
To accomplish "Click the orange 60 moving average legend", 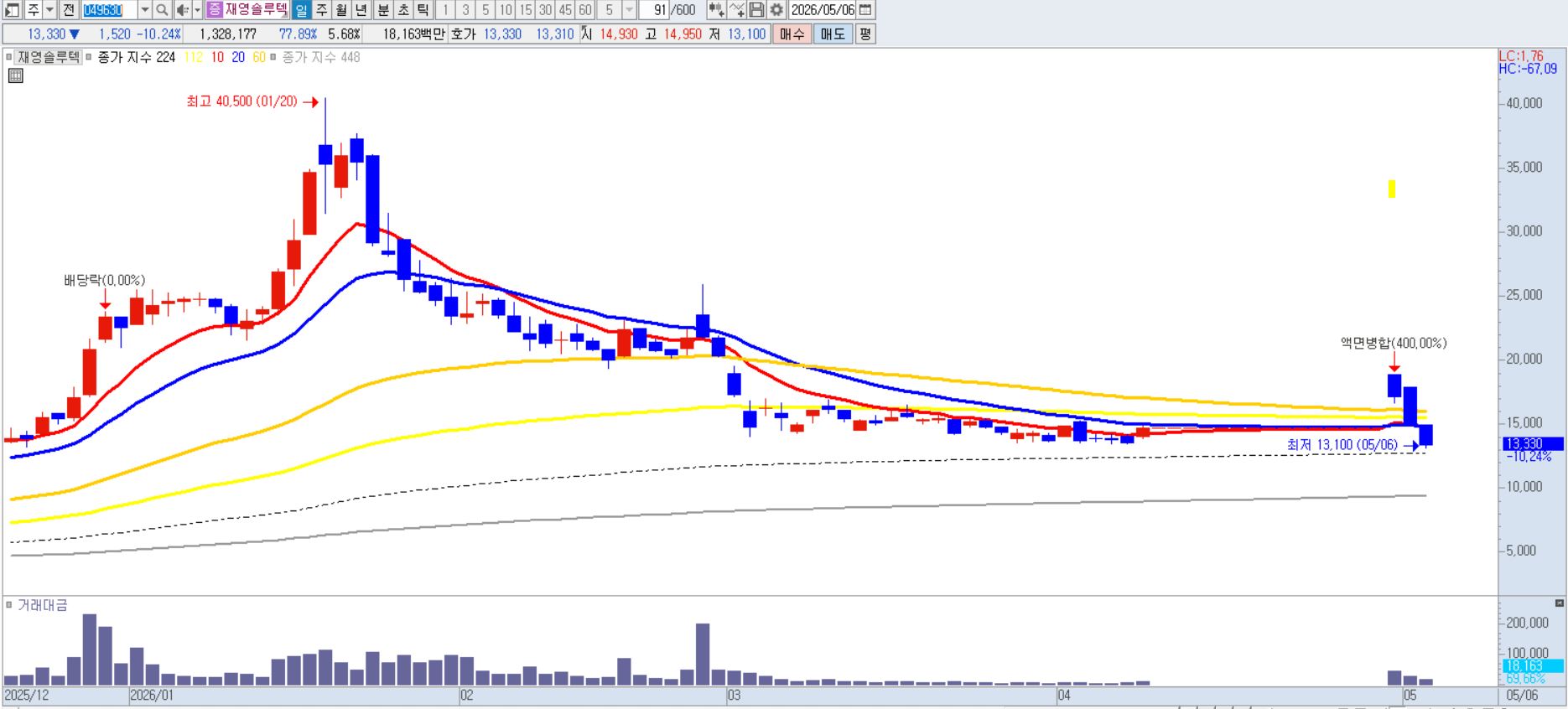I will [259, 57].
